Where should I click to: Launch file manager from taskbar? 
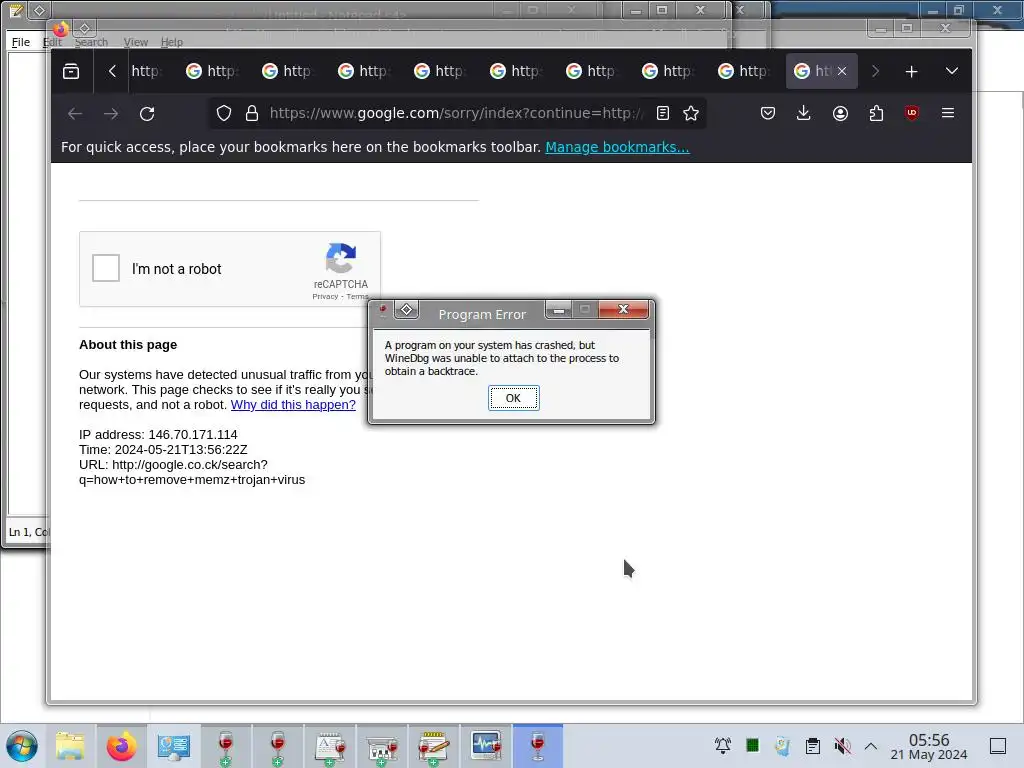click(x=70, y=746)
